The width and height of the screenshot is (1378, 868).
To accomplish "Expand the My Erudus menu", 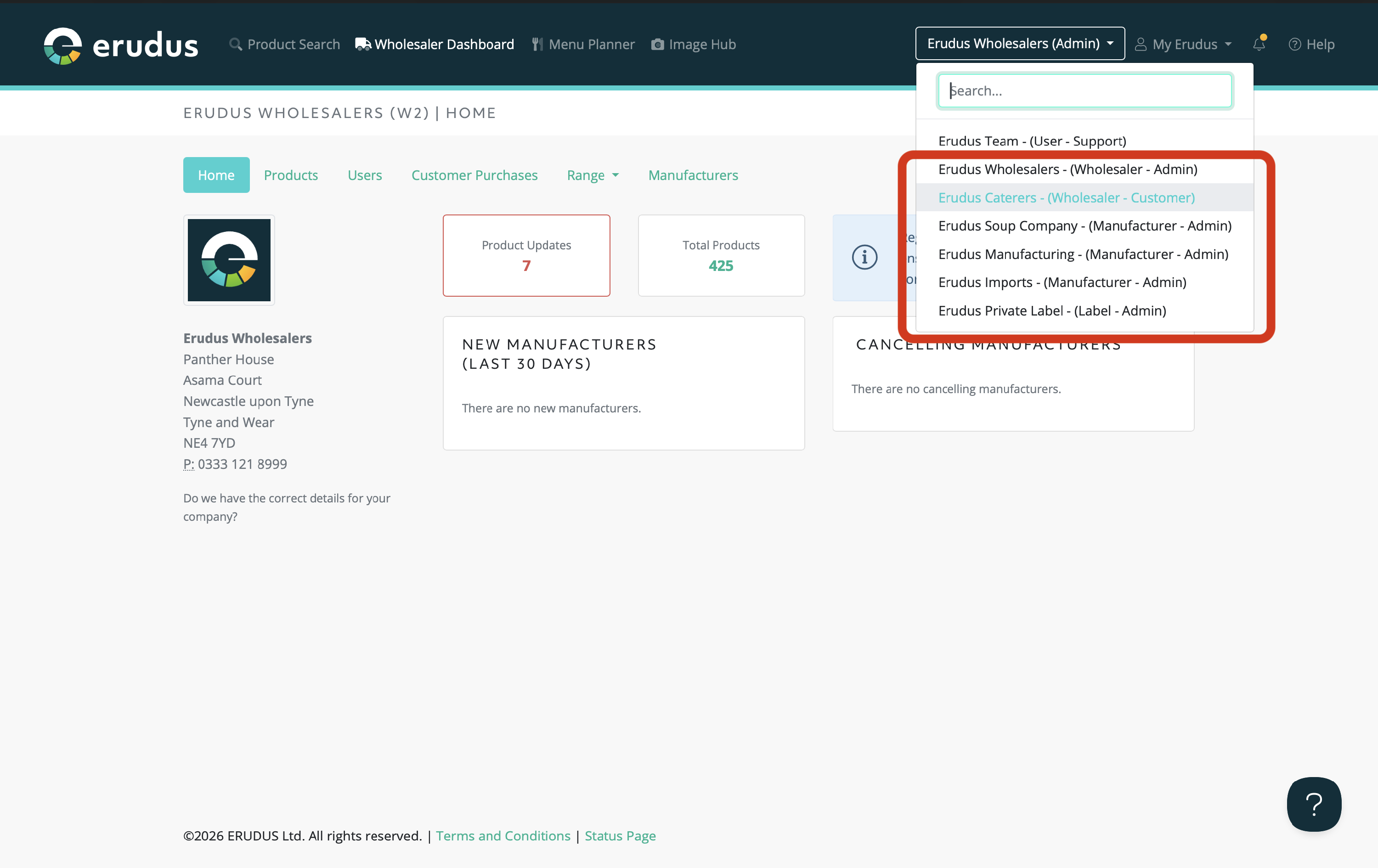I will [1183, 44].
